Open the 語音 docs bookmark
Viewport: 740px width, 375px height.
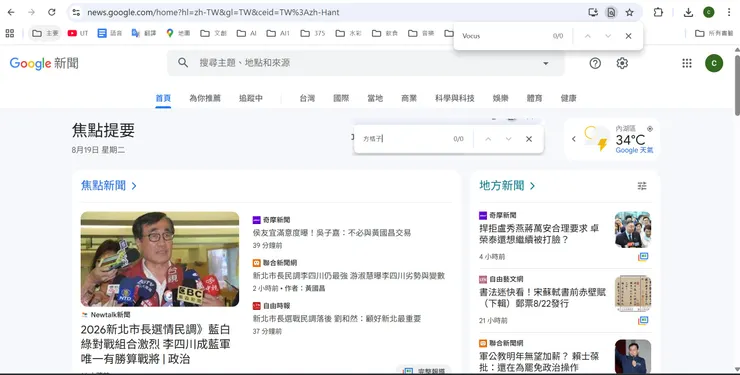point(109,33)
